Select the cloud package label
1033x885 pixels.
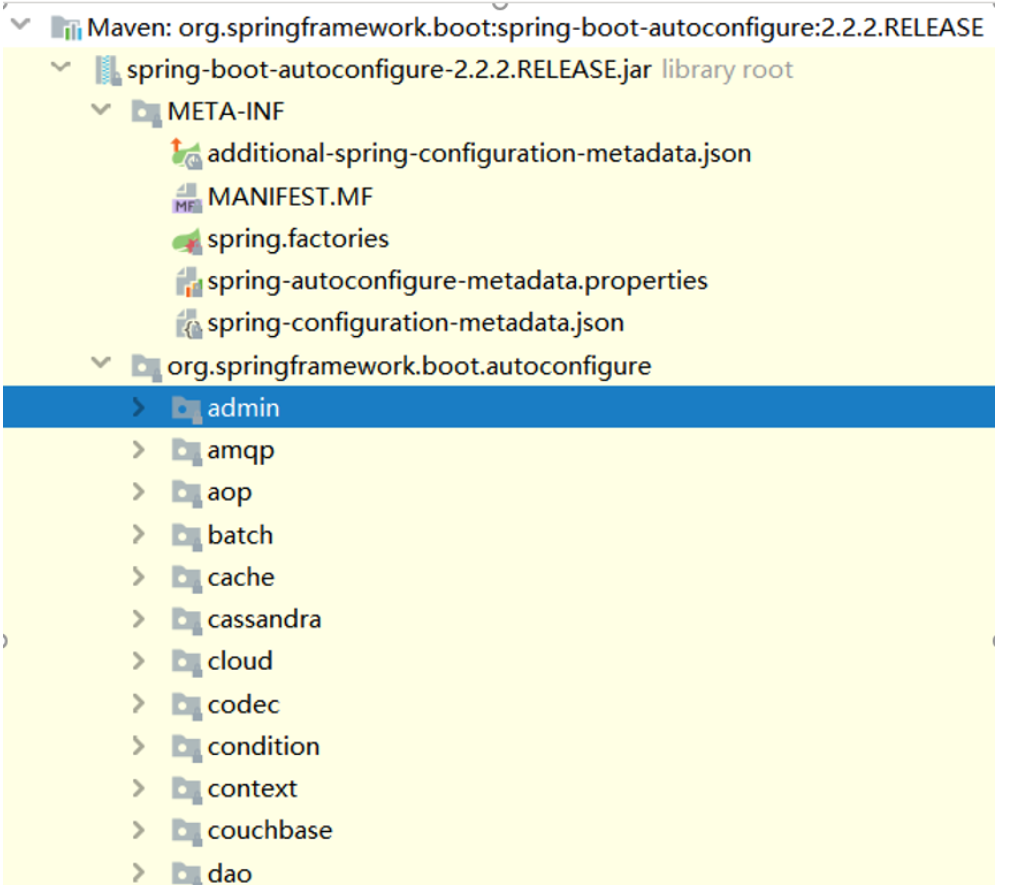240,661
